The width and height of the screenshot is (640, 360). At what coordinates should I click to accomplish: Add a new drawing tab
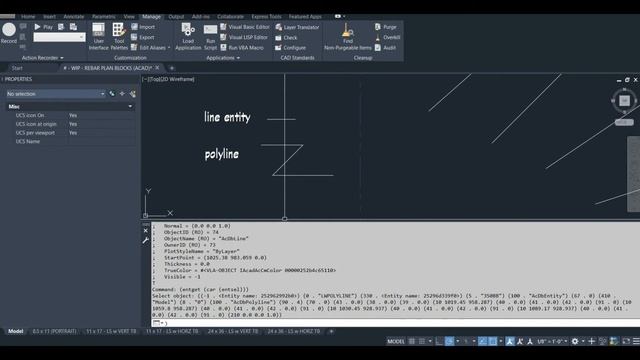[172, 68]
